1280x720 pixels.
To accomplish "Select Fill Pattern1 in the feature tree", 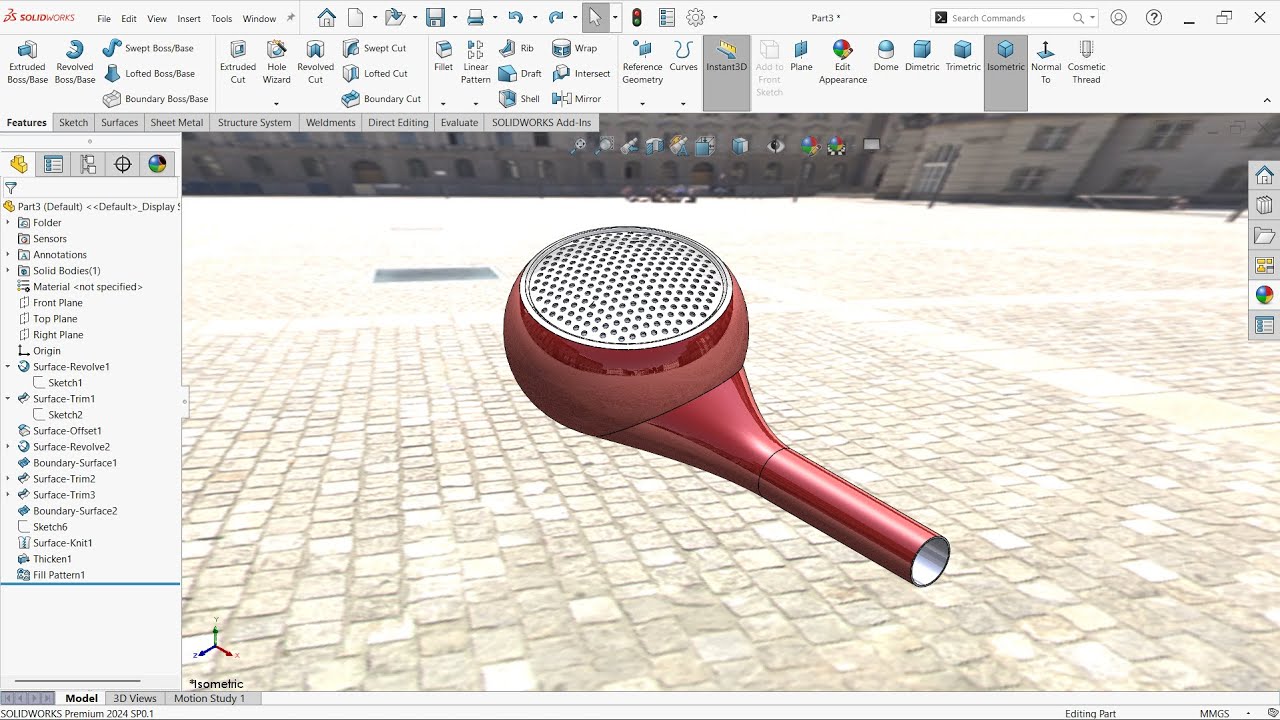I will pyautogui.click(x=59, y=575).
